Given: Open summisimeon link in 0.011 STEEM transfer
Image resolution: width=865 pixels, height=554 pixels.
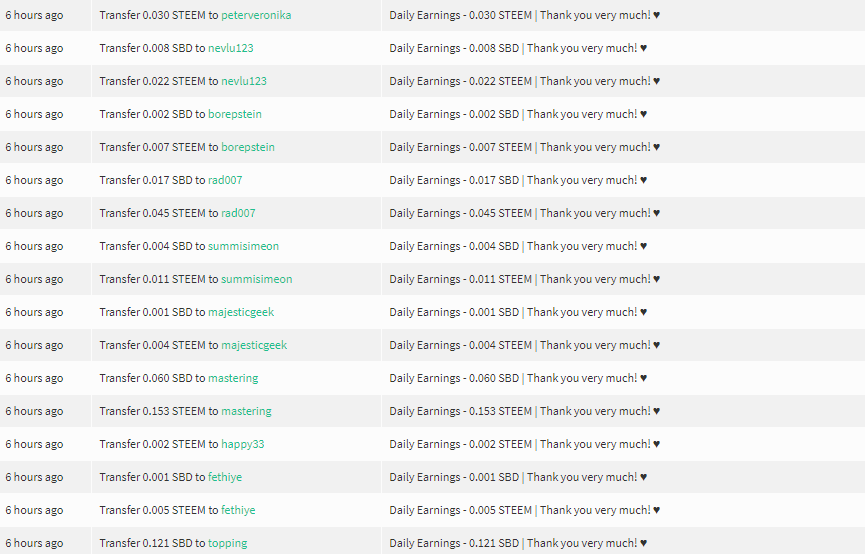Looking at the screenshot, I should (x=257, y=280).
